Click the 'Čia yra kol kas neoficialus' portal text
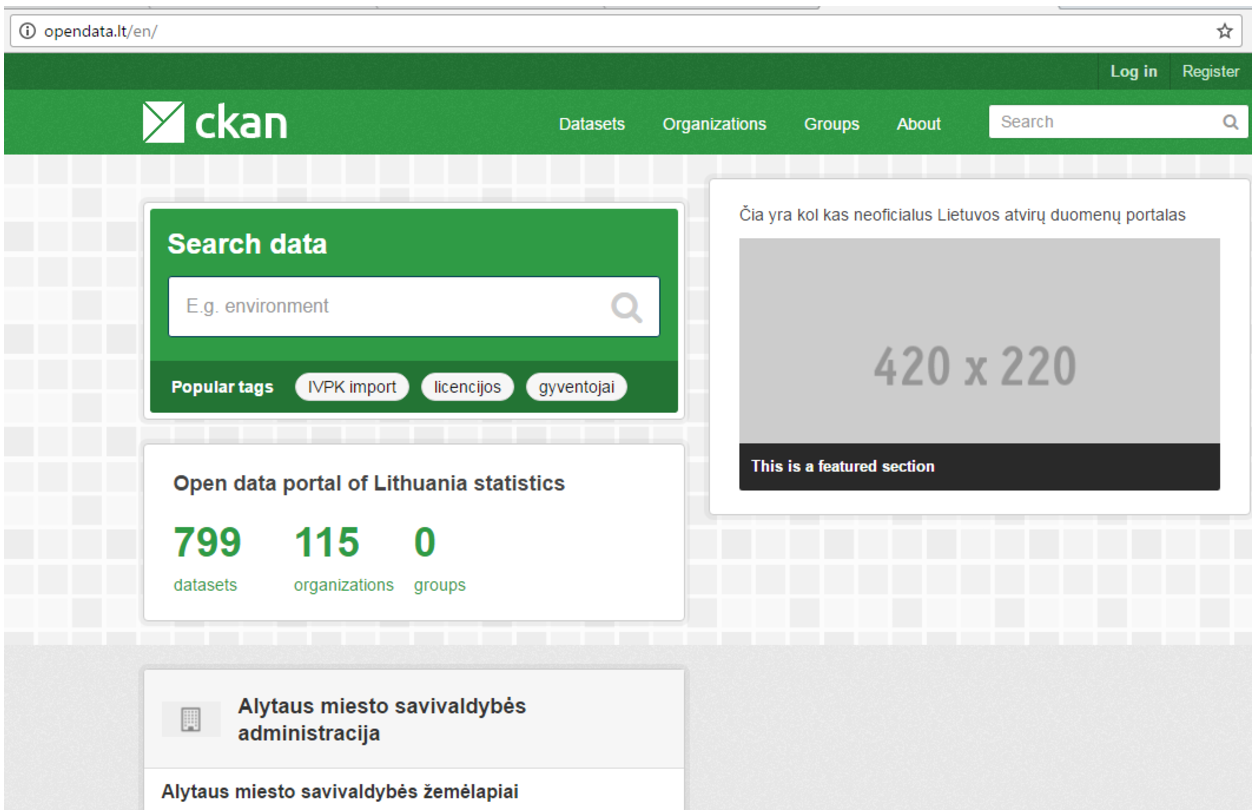Viewport: 1254px width, 812px height. [x=963, y=215]
